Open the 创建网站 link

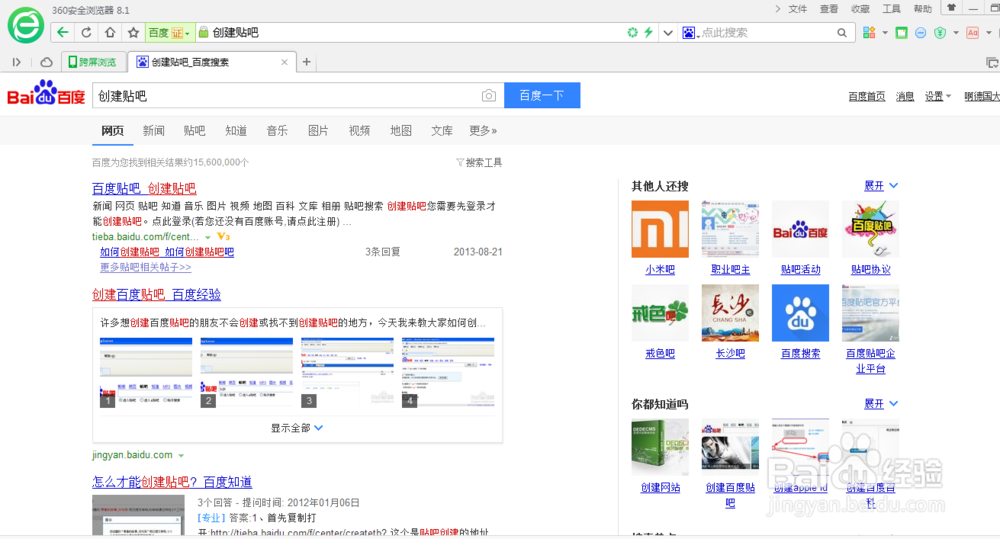click(x=660, y=488)
